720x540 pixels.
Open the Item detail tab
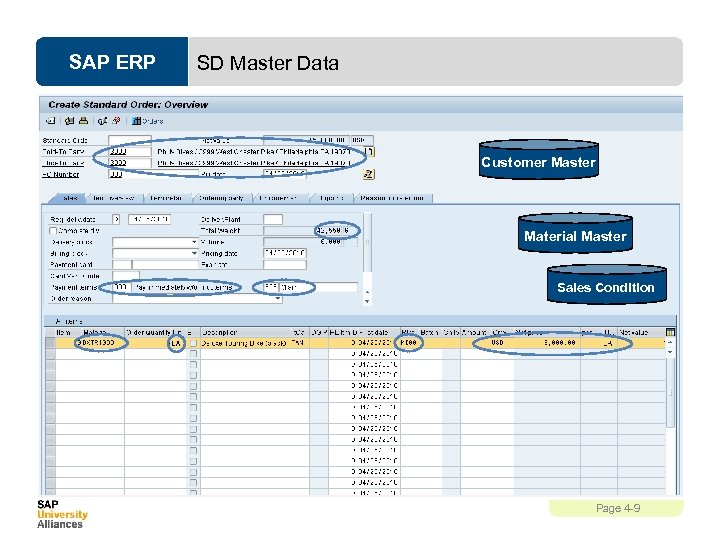point(166,198)
